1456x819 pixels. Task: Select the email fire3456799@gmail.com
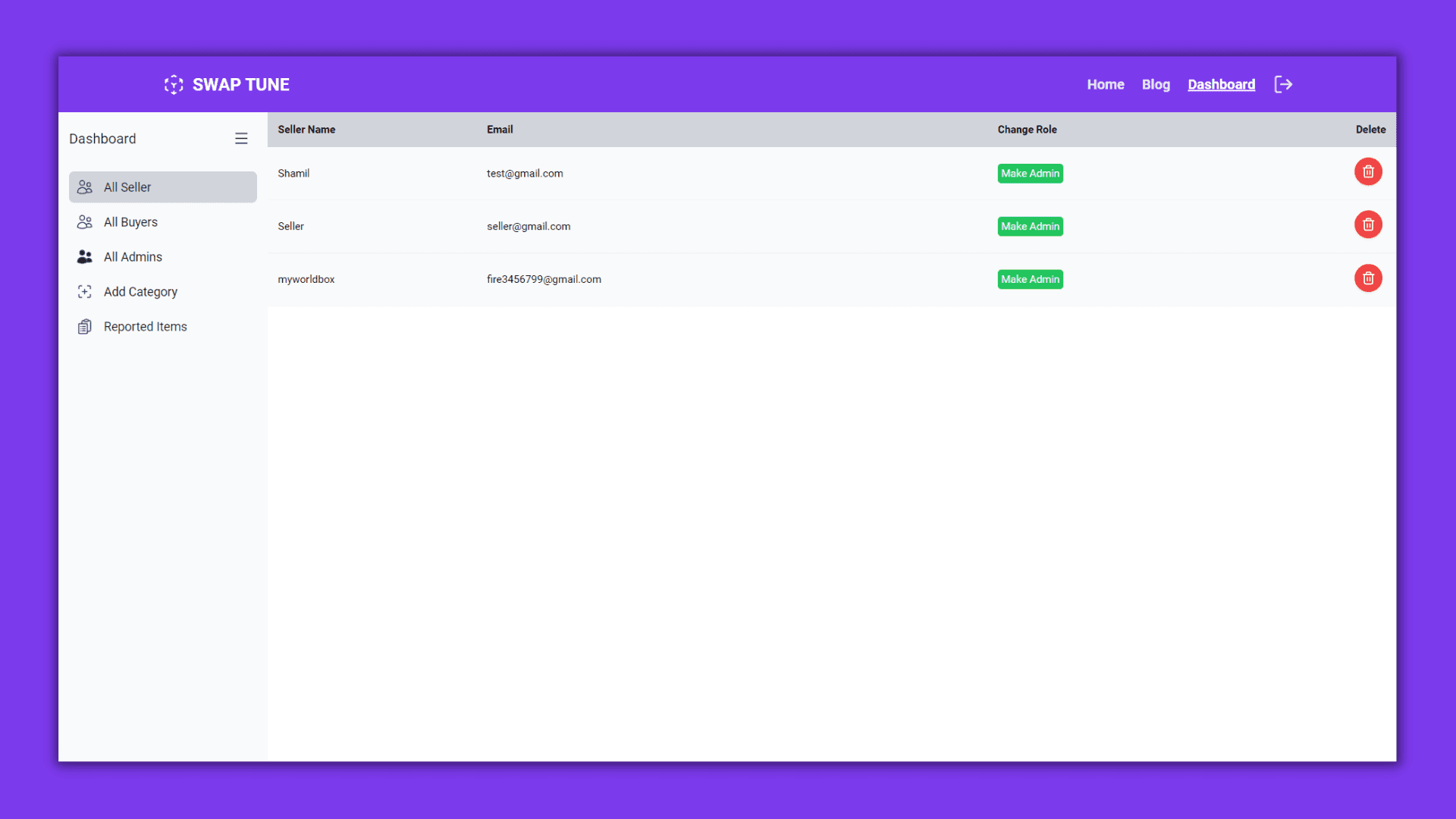[x=544, y=280]
